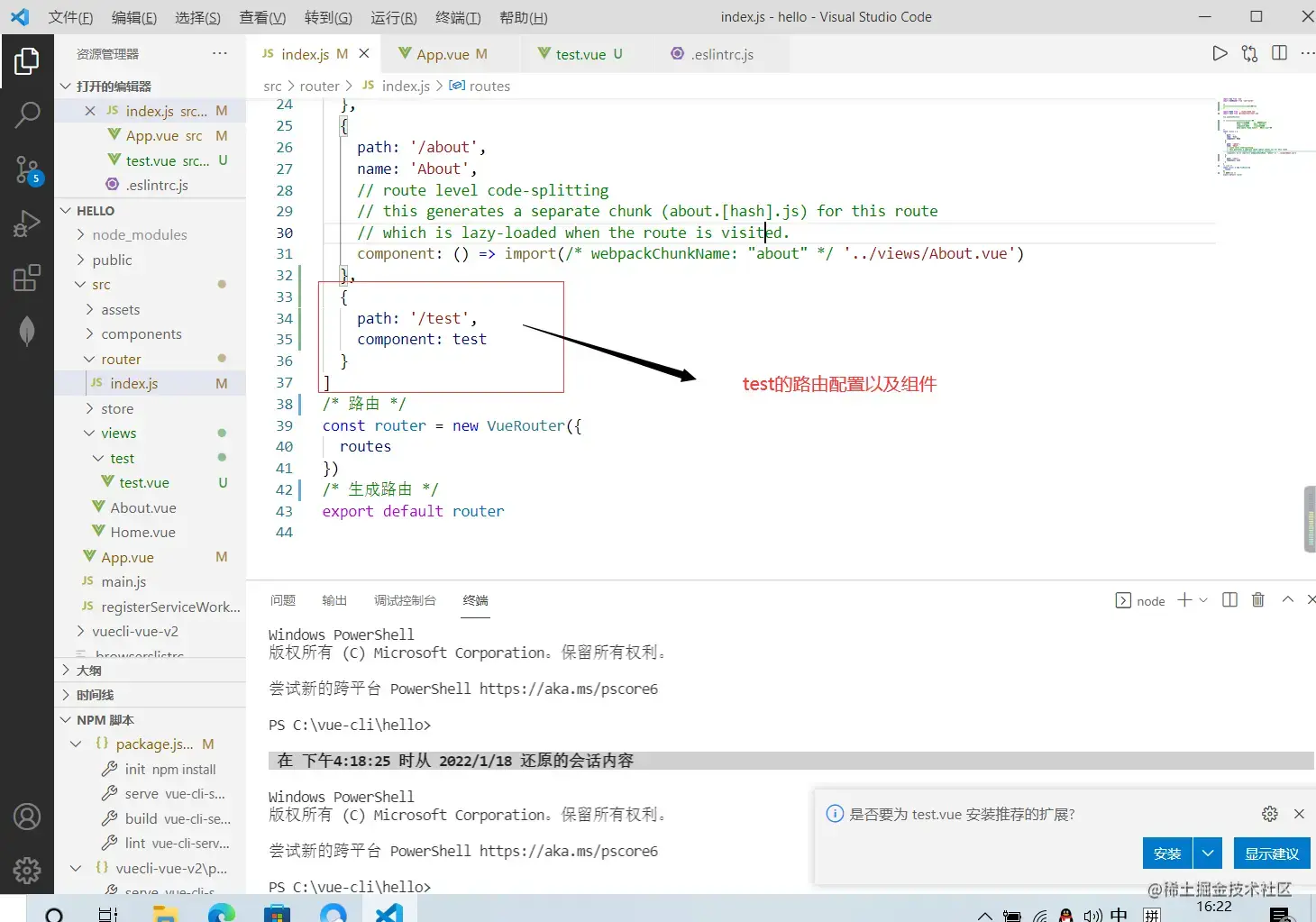Run the 'build vue-cli-se...' script entry
1316x922 pixels.
coord(150,819)
